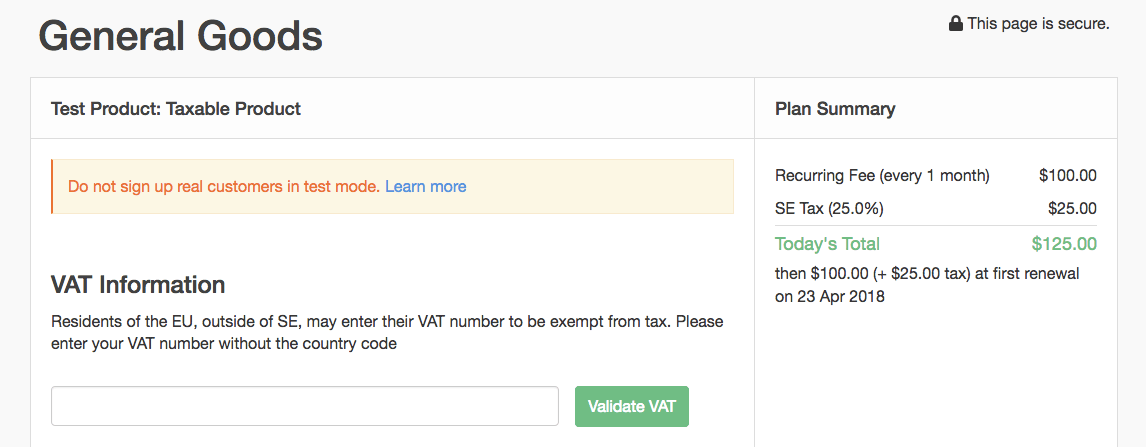Click the Recurring Fee line label
The width and height of the screenshot is (1146, 447).
pos(882,176)
